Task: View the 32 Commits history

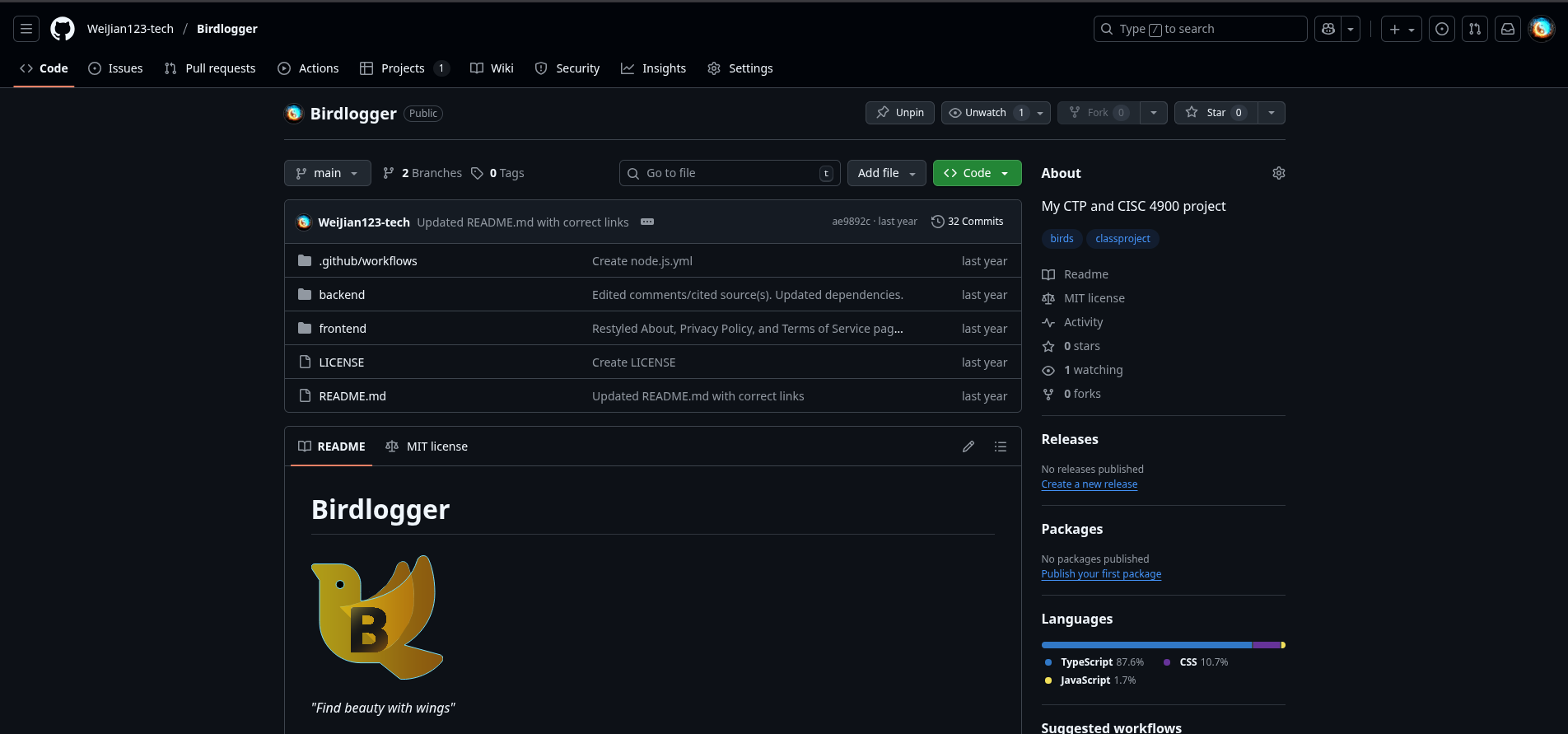Action: [967, 222]
